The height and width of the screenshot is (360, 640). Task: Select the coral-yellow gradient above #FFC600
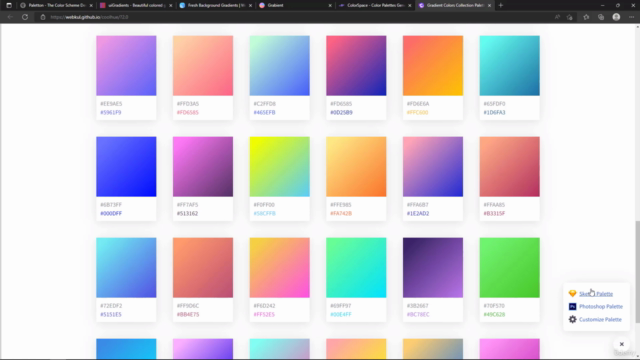[x=433, y=65]
